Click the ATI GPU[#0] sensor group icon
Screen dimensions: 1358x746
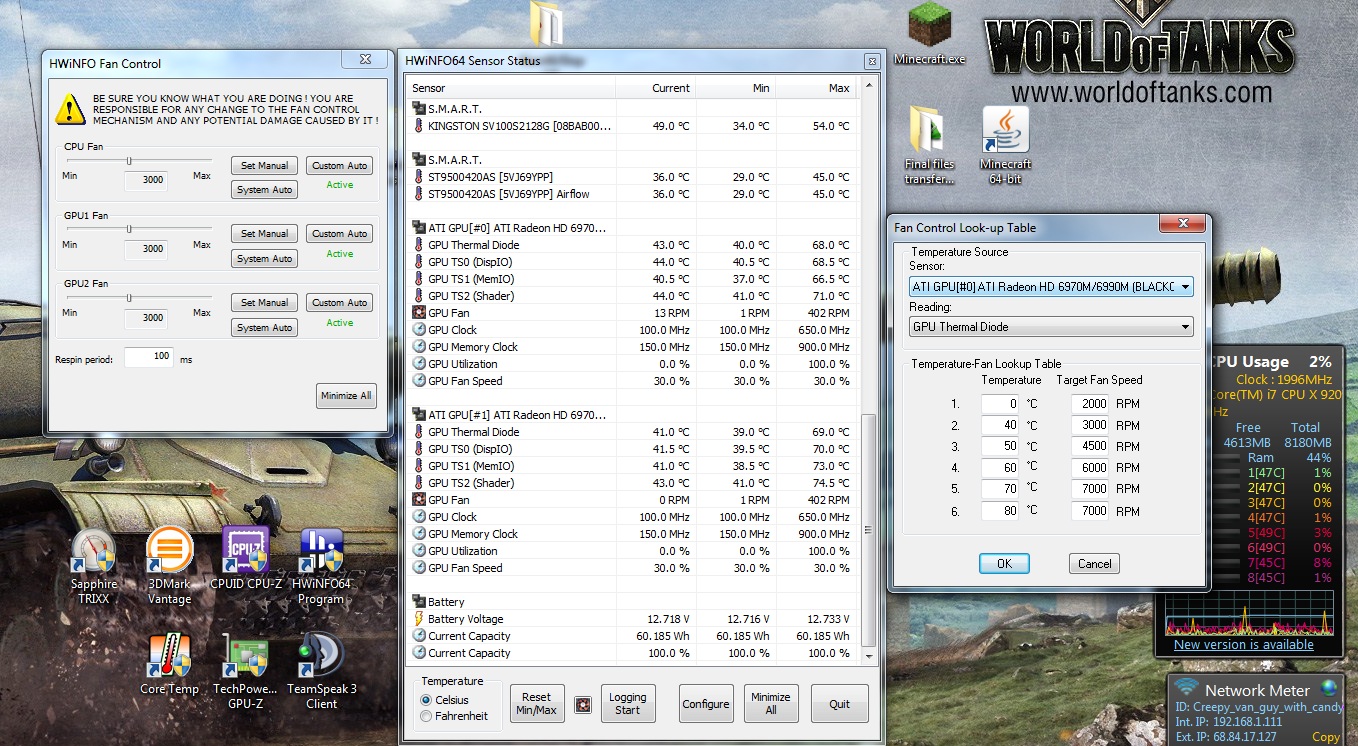click(419, 228)
